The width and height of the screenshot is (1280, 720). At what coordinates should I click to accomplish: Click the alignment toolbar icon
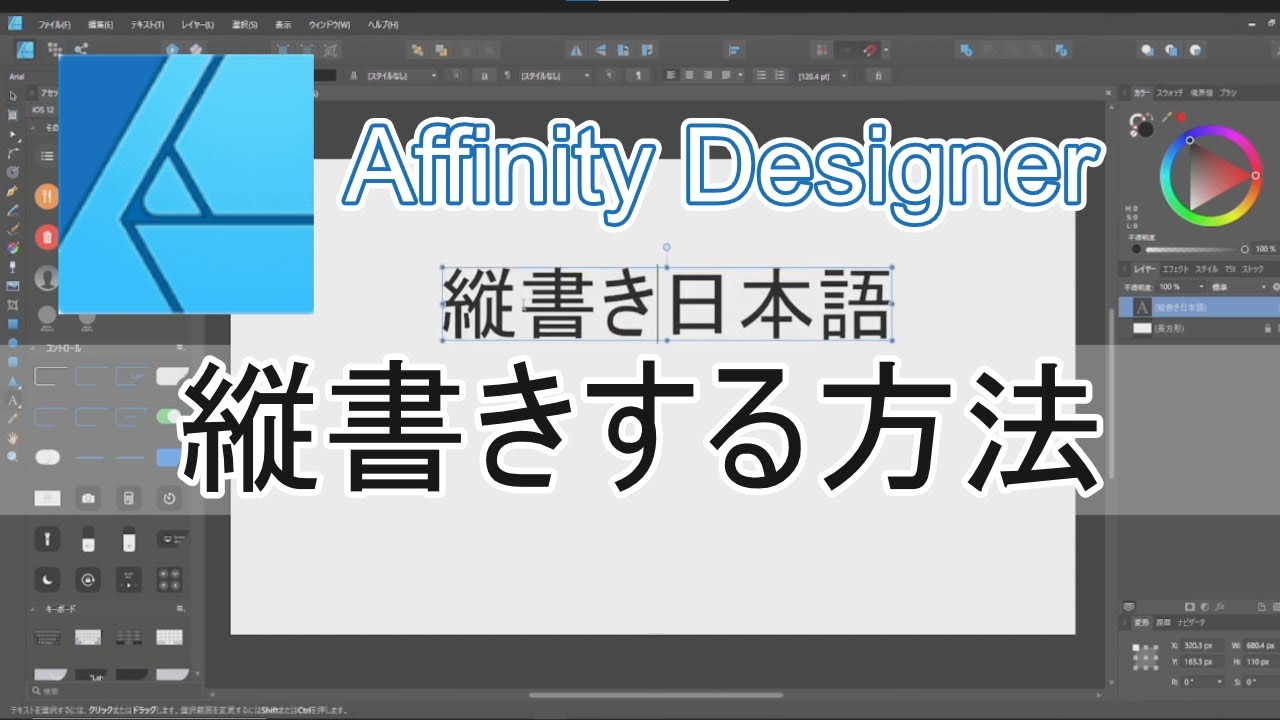point(735,49)
